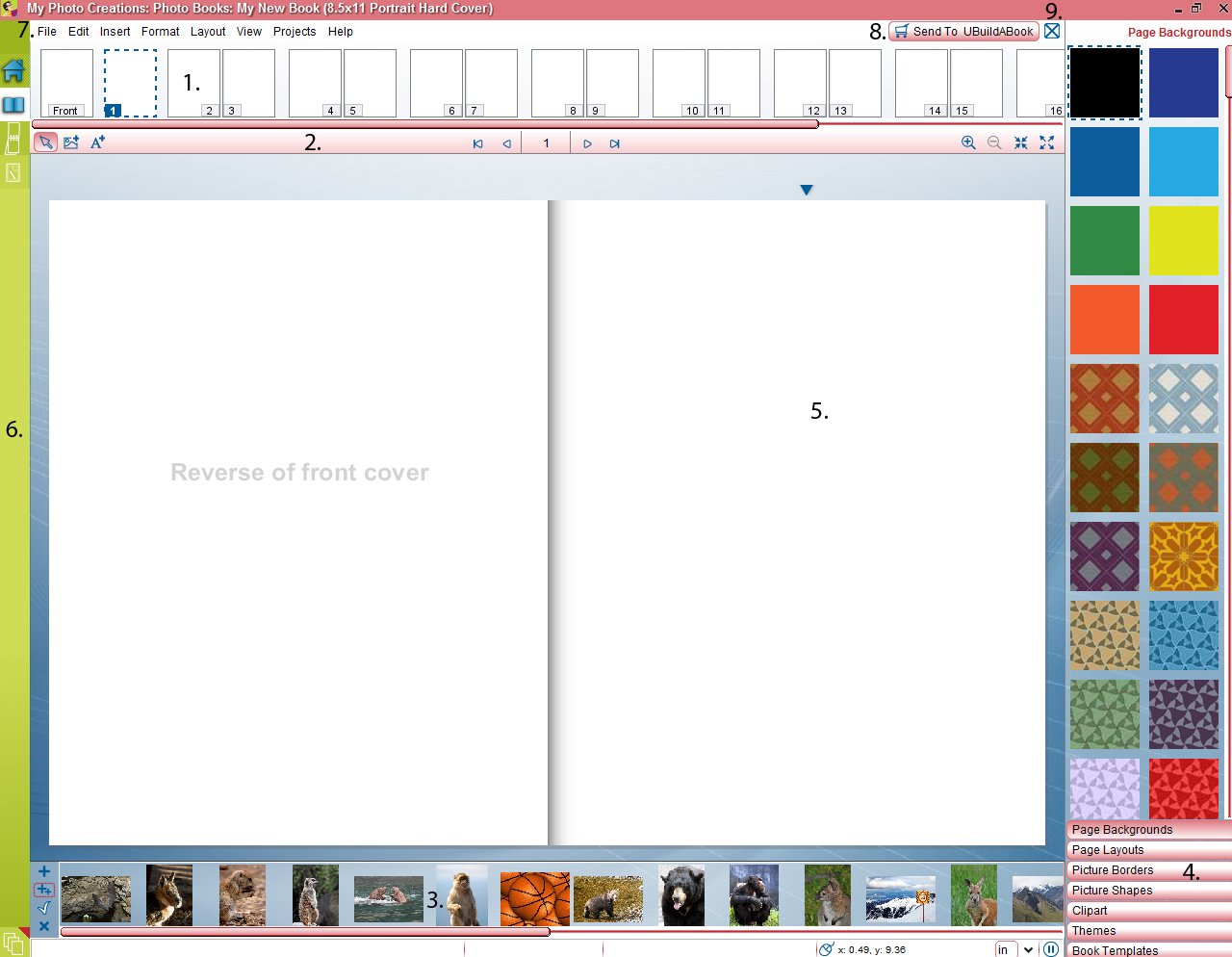Select the calendar project icon in sidebar

pos(13,138)
